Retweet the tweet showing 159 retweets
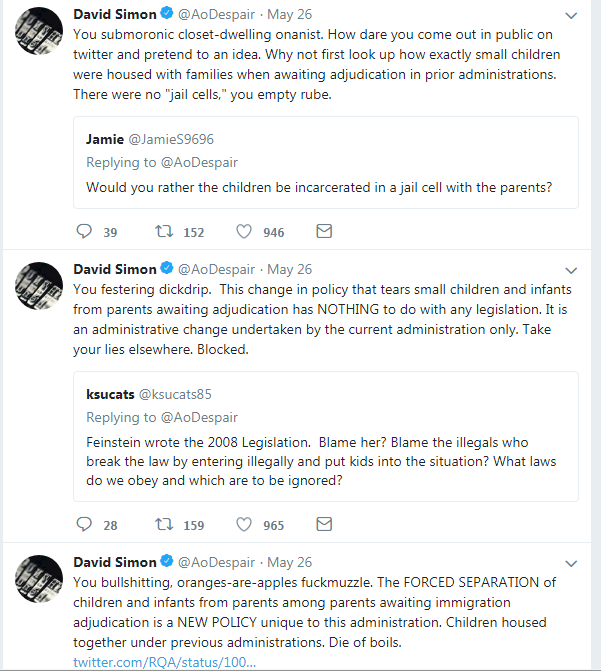The width and height of the screenshot is (601, 671). coord(164,524)
